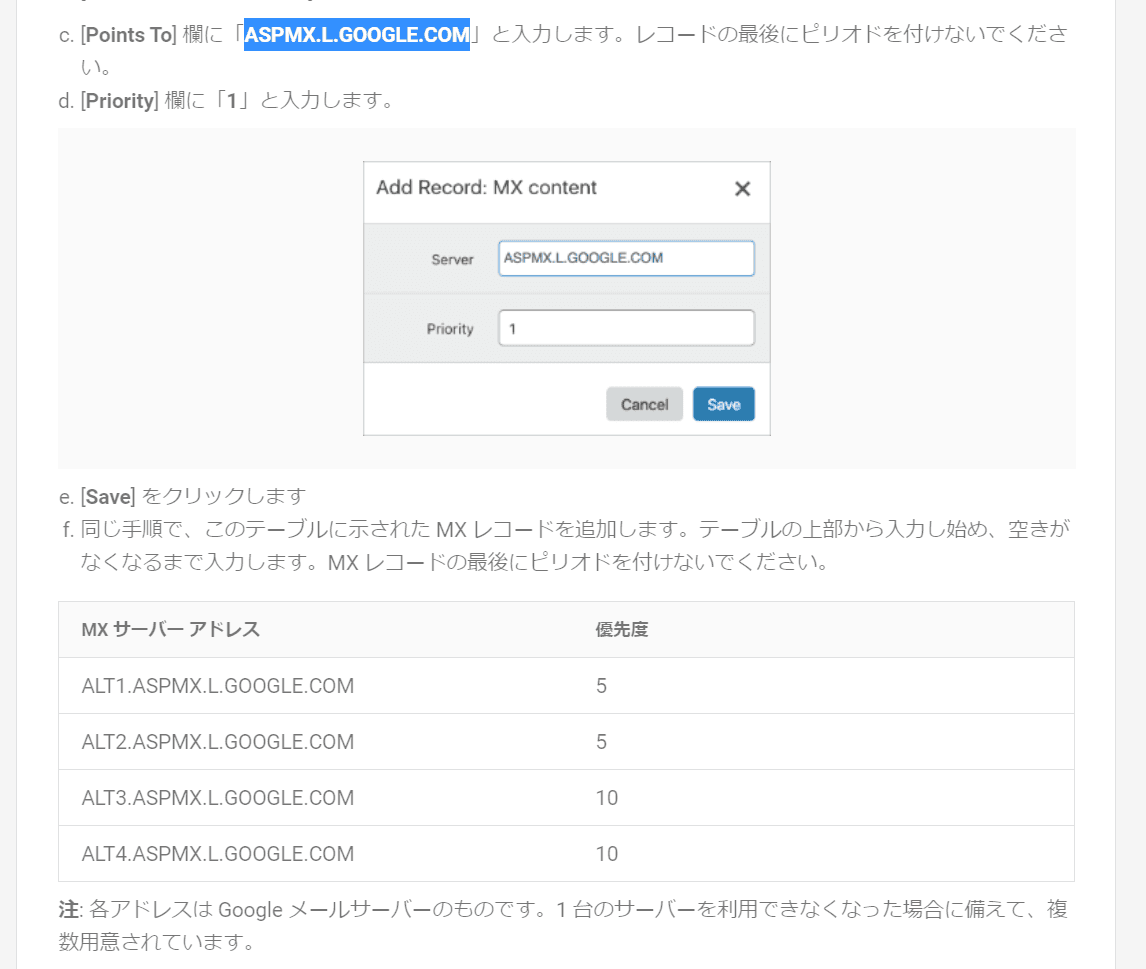Image resolution: width=1146 pixels, height=969 pixels.
Task: Click priority value 10 in ALT3 row
Action: [x=606, y=798]
